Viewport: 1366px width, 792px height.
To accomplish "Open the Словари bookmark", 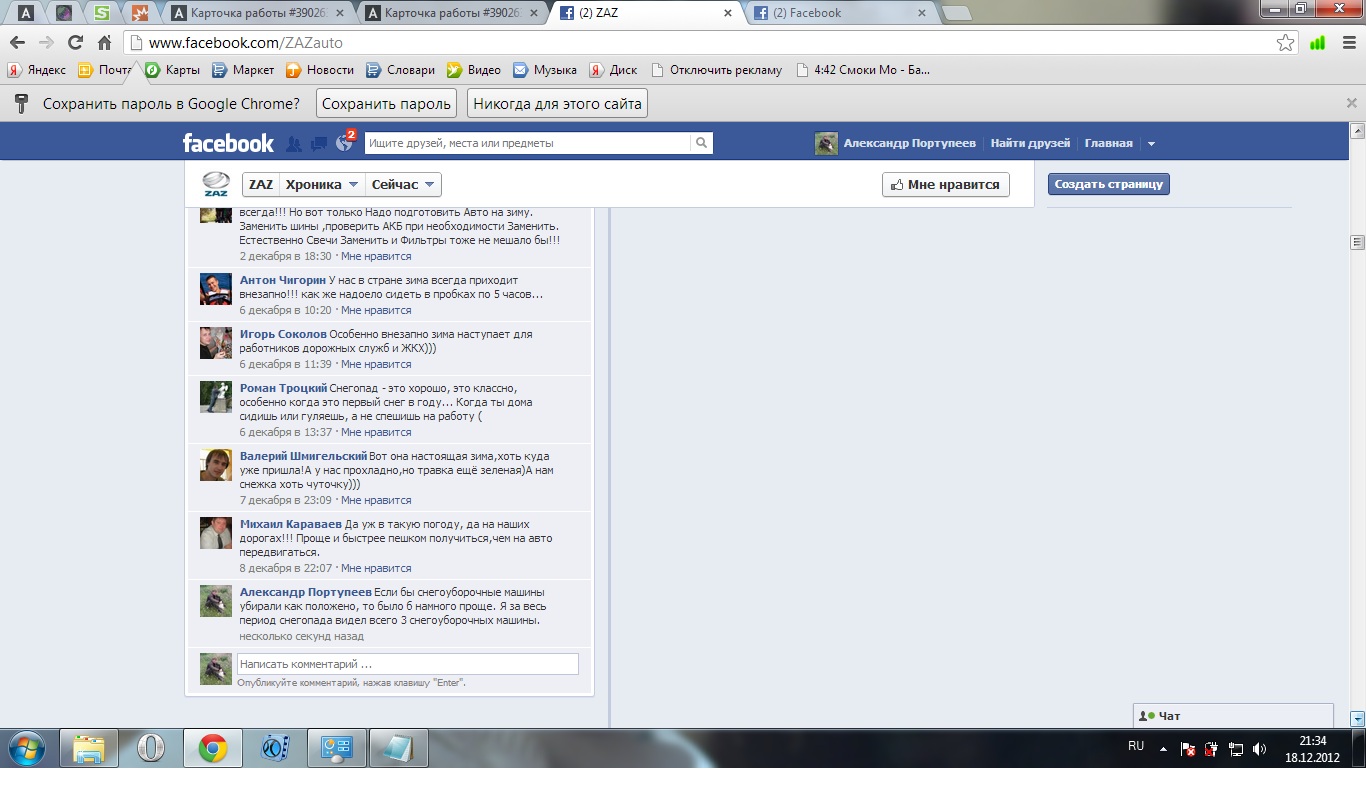I will (x=400, y=70).
